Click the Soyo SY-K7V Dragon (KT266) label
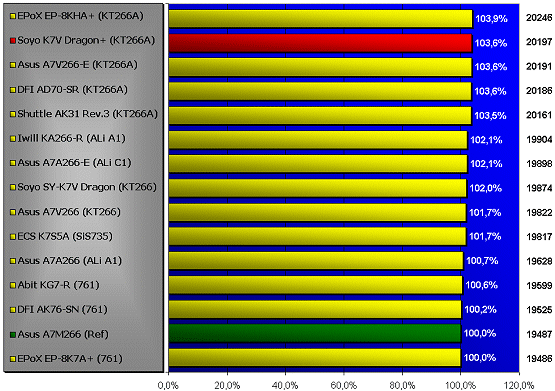Image resolution: width=555 pixels, height=391 pixels. coord(87,187)
